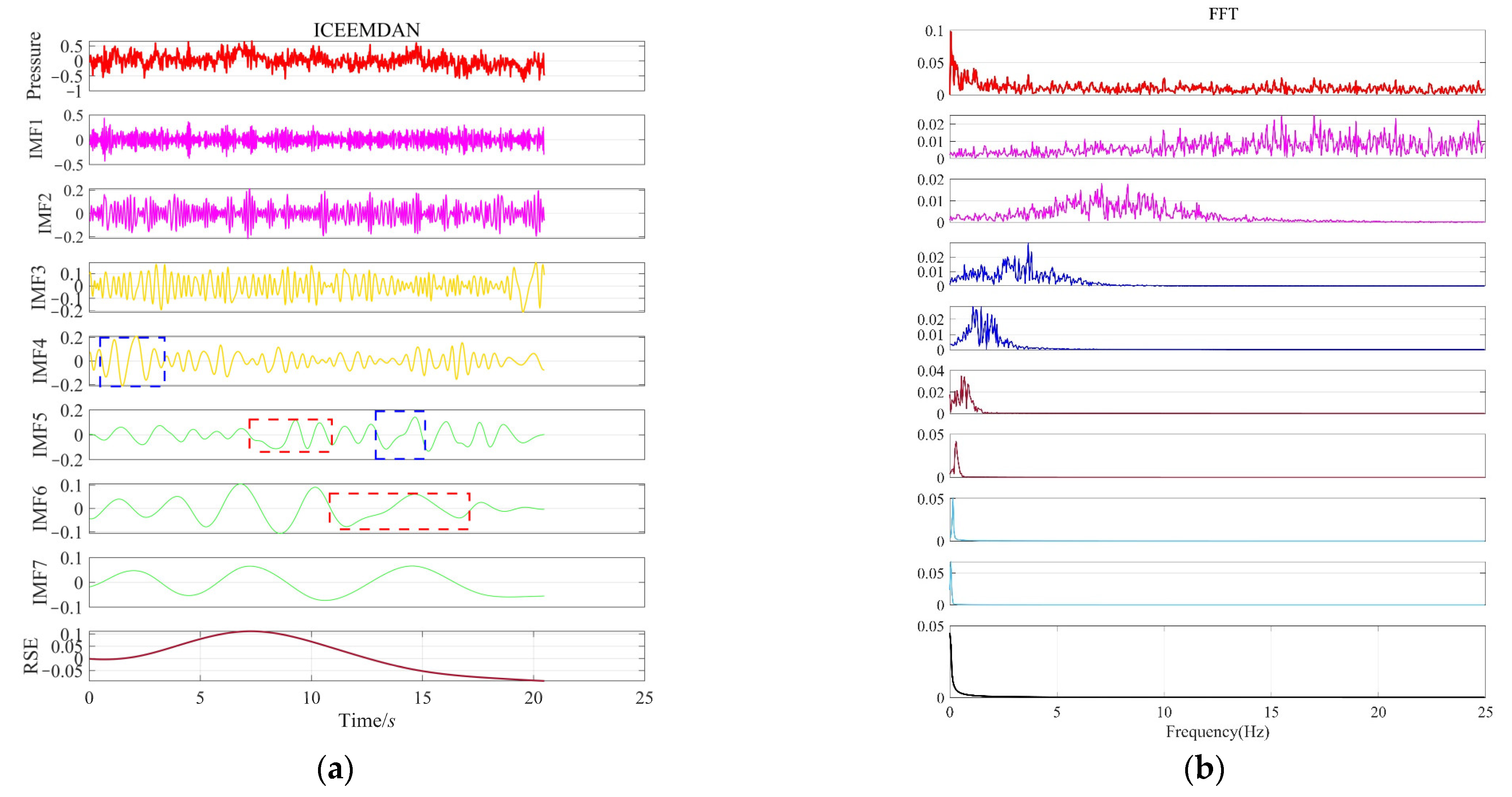1512x797 pixels.
Task: Click the IMF6 axis label
Action: pyautogui.click(x=39, y=509)
